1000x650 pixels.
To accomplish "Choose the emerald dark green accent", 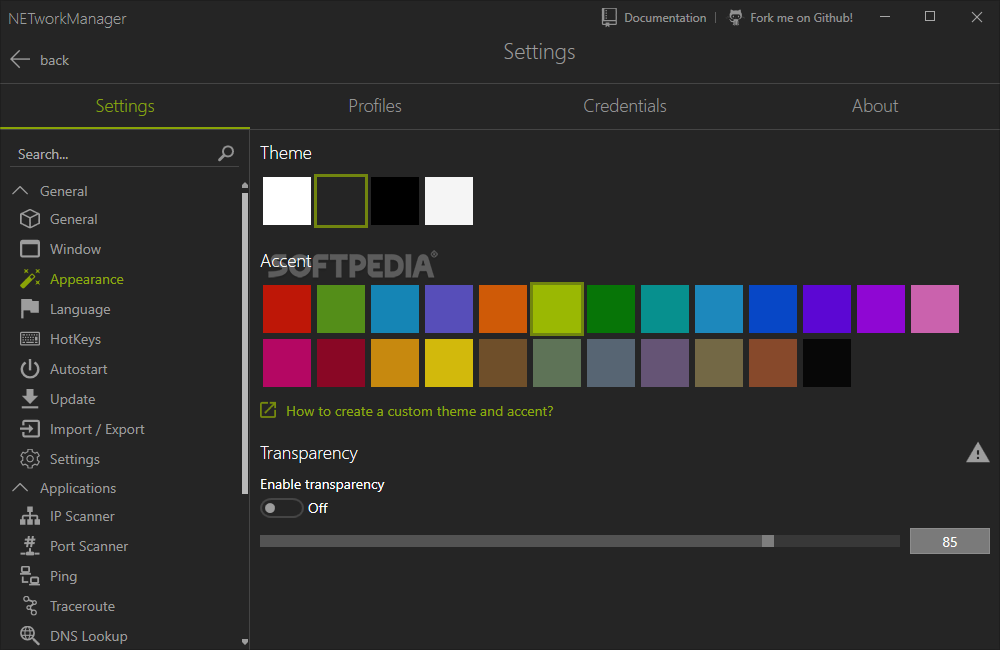I will point(611,309).
